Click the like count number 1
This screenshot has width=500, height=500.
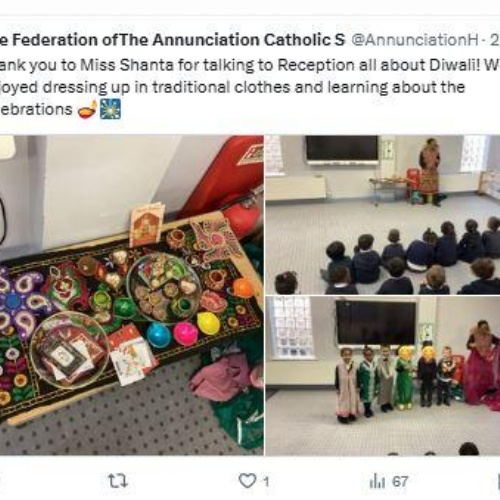tap(266, 482)
